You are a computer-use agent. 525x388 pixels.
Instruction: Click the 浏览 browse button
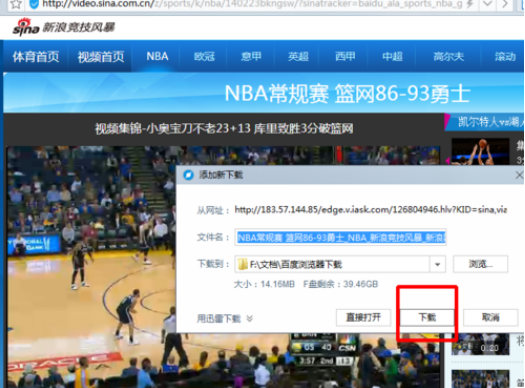tap(480, 264)
